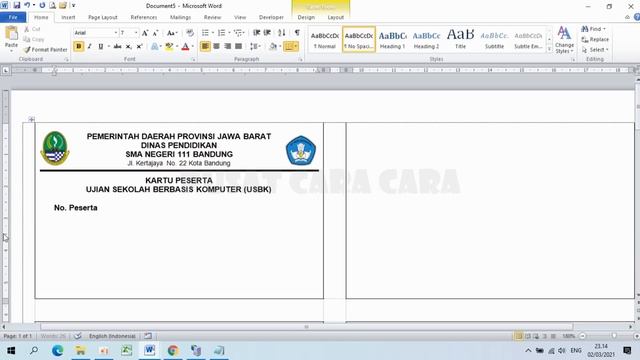
Task: Sort the selected text
Action: [x=282, y=33]
